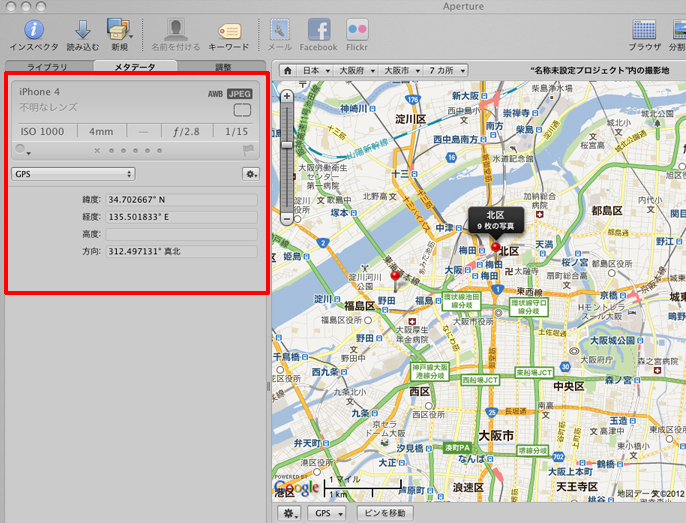Click the red pin near 野田
The height and width of the screenshot is (523, 686).
click(396, 276)
